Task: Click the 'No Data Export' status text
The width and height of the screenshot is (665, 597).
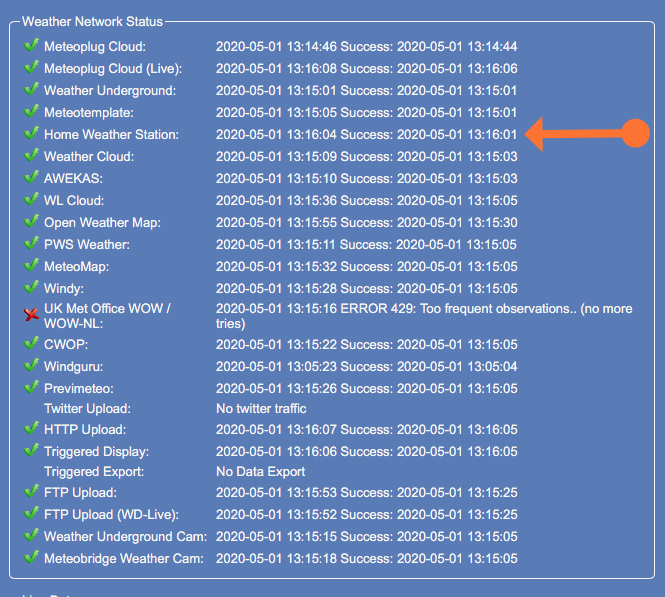Action: (x=260, y=472)
